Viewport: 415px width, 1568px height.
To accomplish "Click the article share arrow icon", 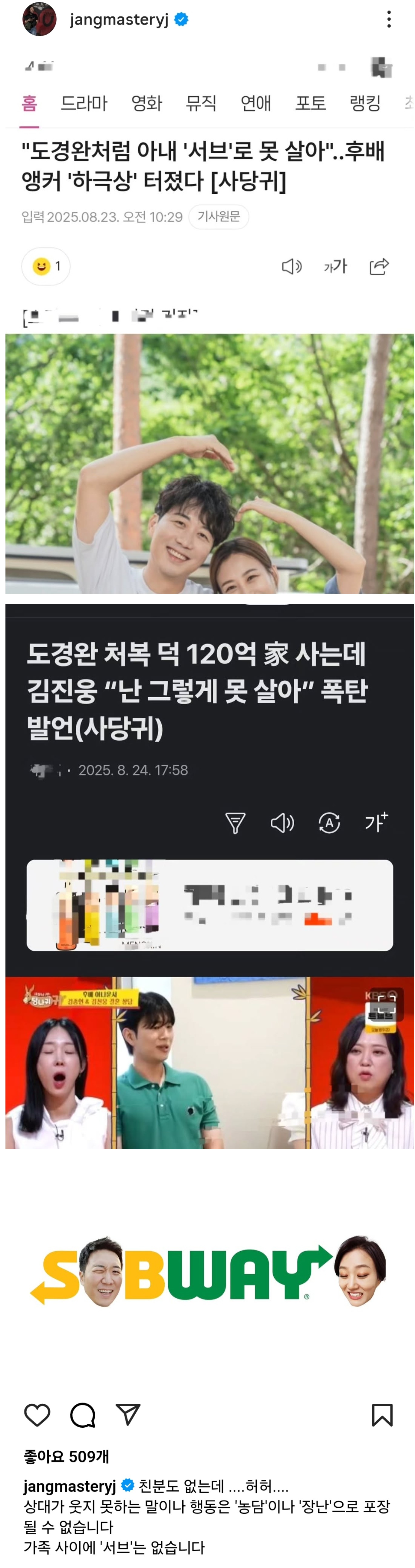I will click(379, 266).
